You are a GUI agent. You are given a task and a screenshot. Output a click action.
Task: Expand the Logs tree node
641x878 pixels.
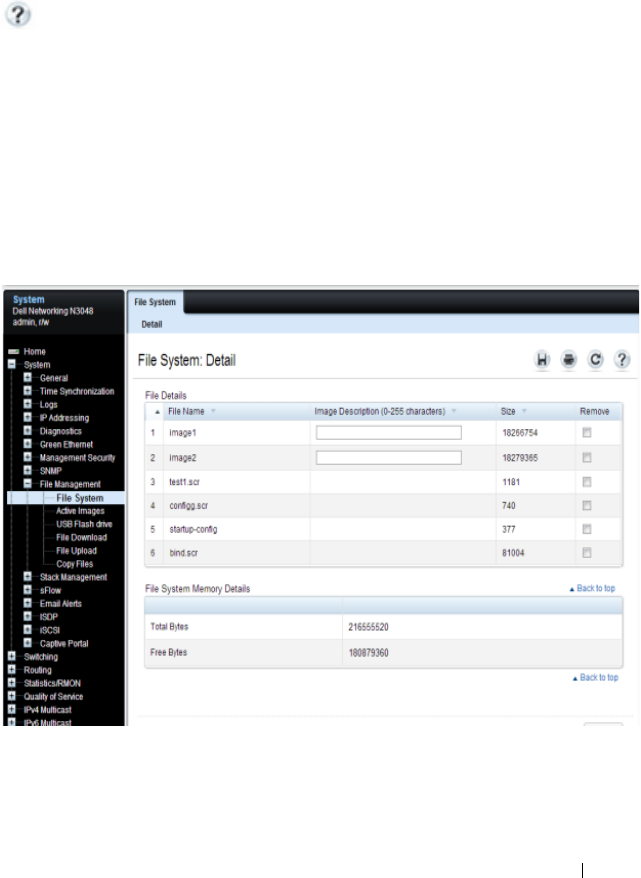pyautogui.click(x=27, y=404)
